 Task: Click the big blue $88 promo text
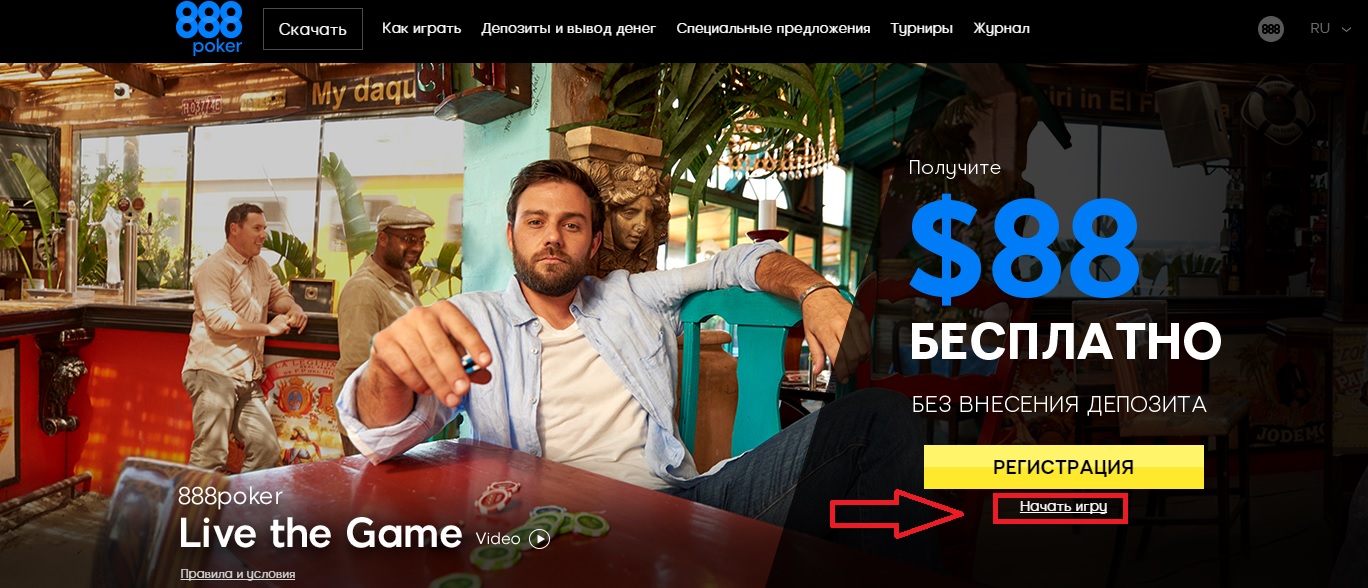click(x=1025, y=249)
